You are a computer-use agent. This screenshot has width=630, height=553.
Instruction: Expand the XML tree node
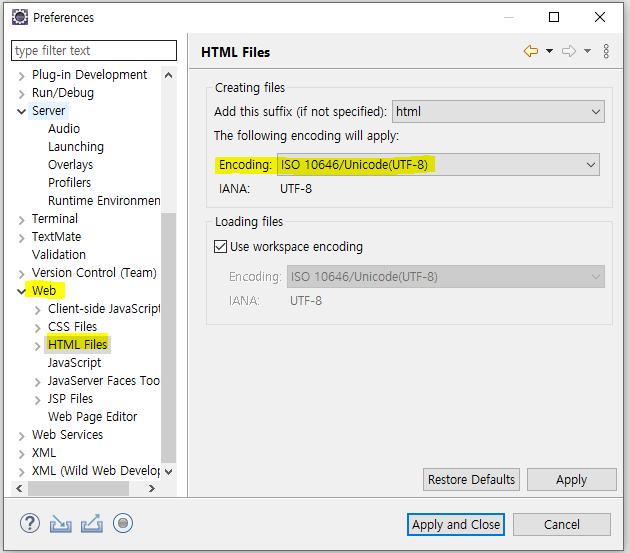[21, 454]
